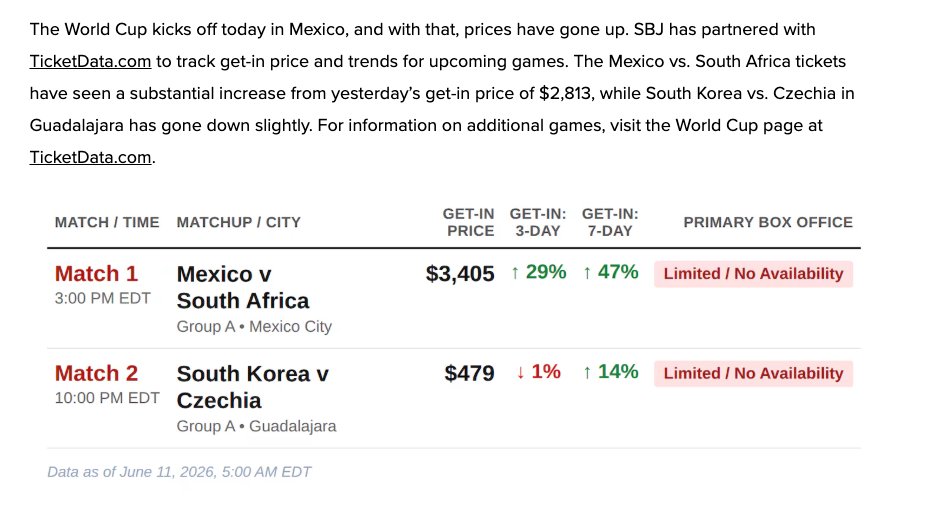Click the green up arrow beside 47%
The width and height of the screenshot is (947, 509).
[x=587, y=273]
